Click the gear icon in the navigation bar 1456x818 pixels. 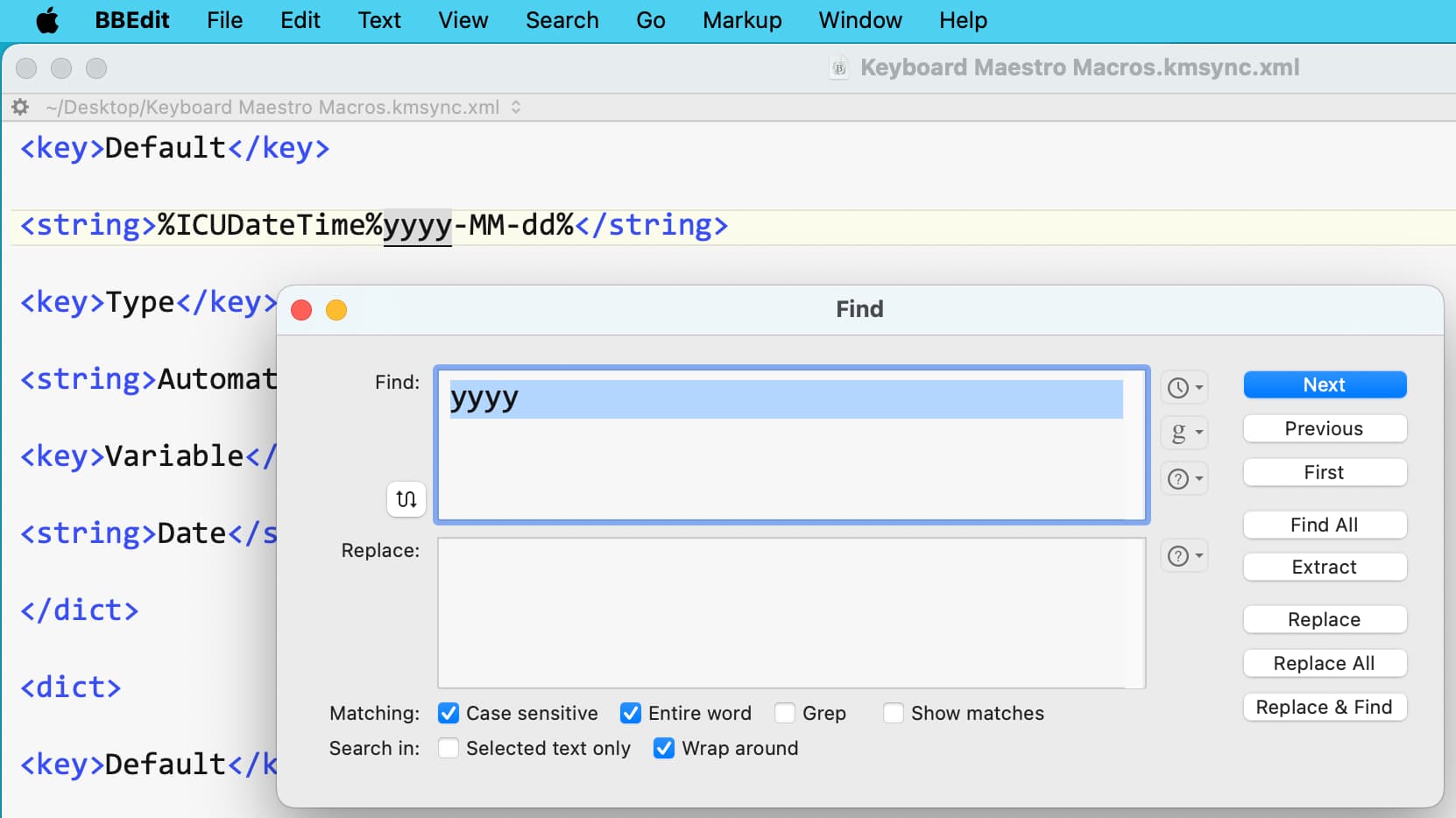click(x=20, y=107)
